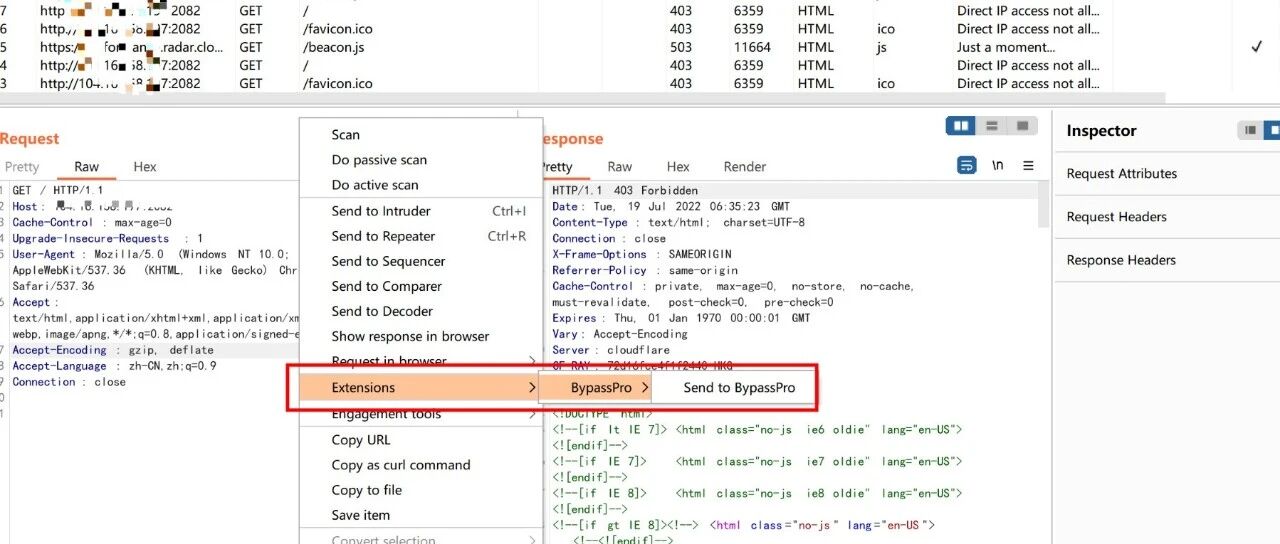1280x544 pixels.
Task: Switch to top-bottom split layout icon
Action: (x=991, y=126)
